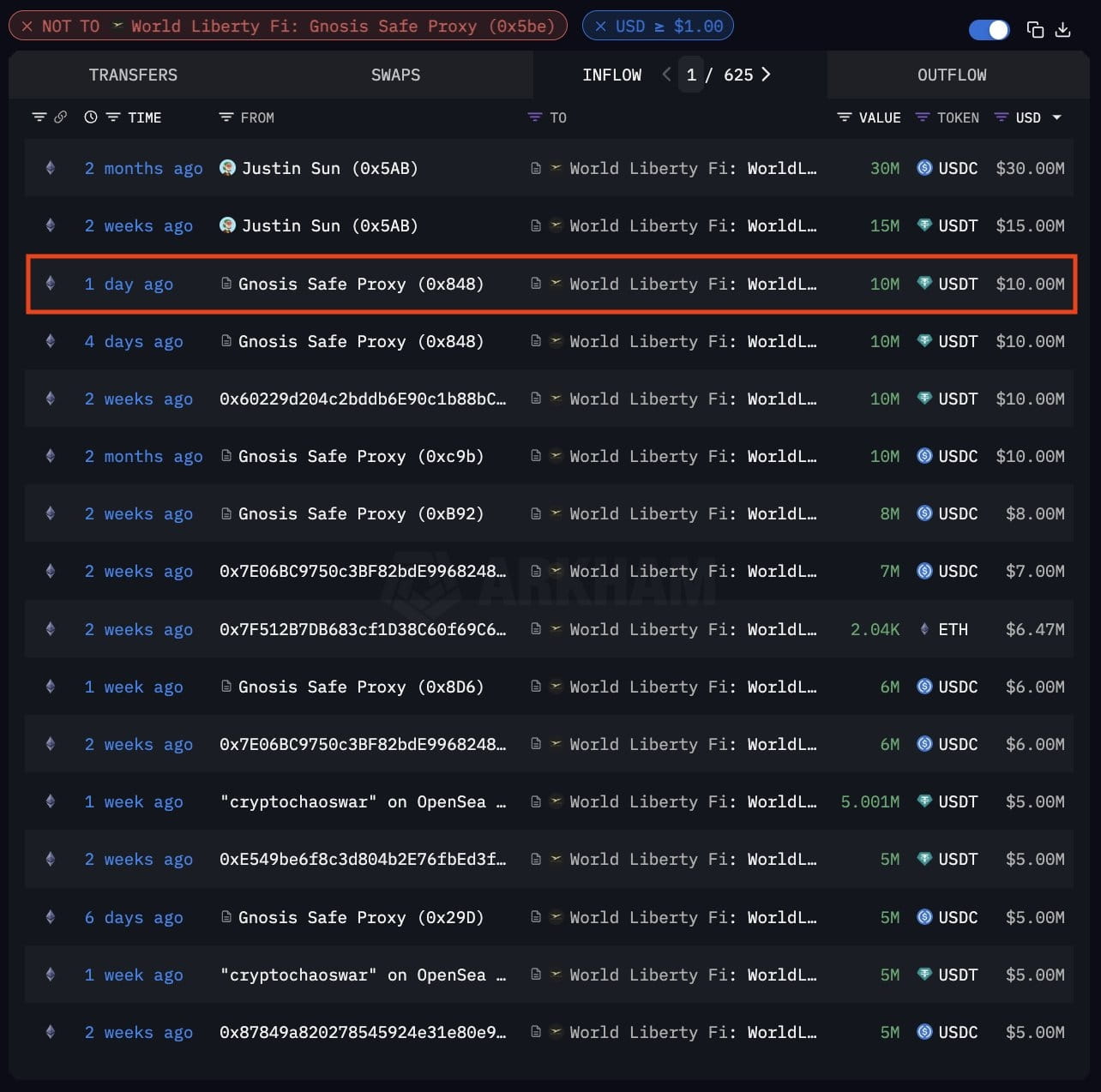This screenshot has height=1092, width=1101.
Task: Copy the table data with copy icon
Action: pyautogui.click(x=1035, y=30)
